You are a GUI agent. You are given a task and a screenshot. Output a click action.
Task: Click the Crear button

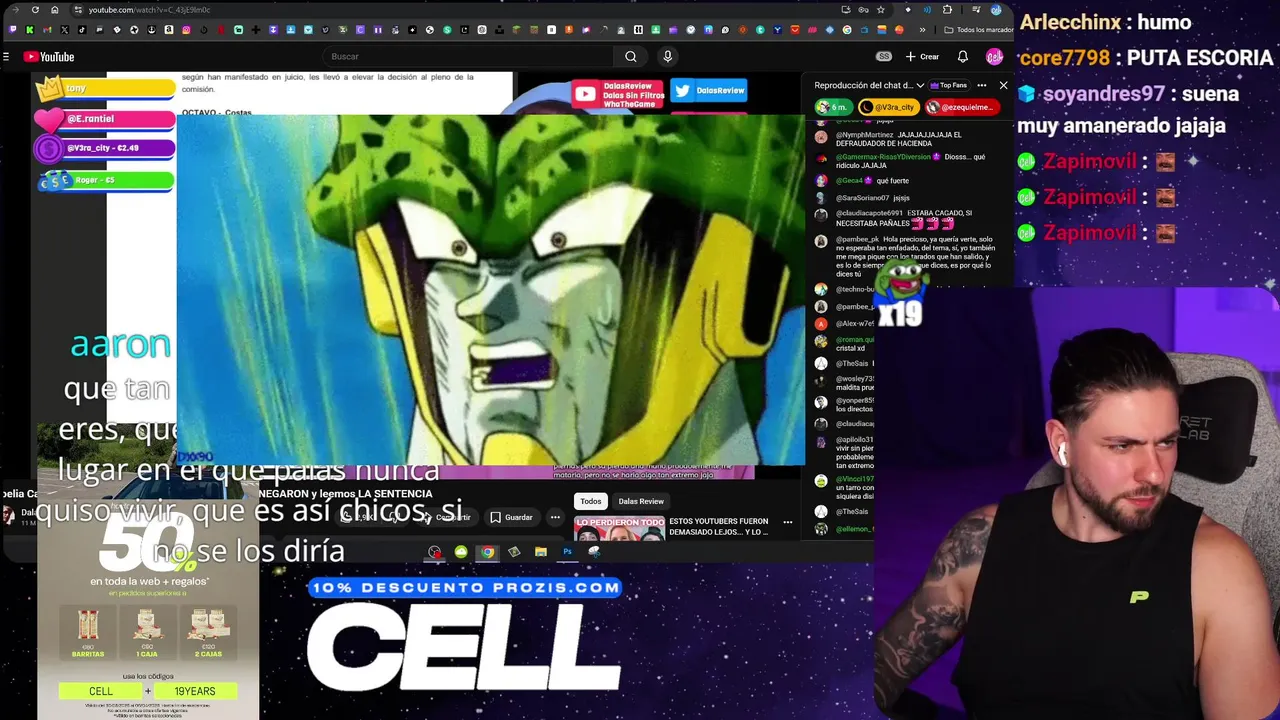(x=922, y=57)
